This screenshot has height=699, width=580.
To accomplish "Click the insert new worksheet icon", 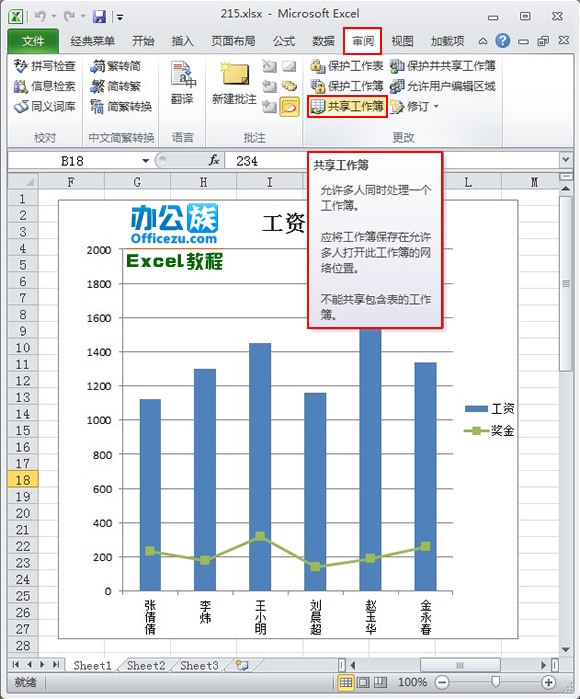I will pos(242,666).
